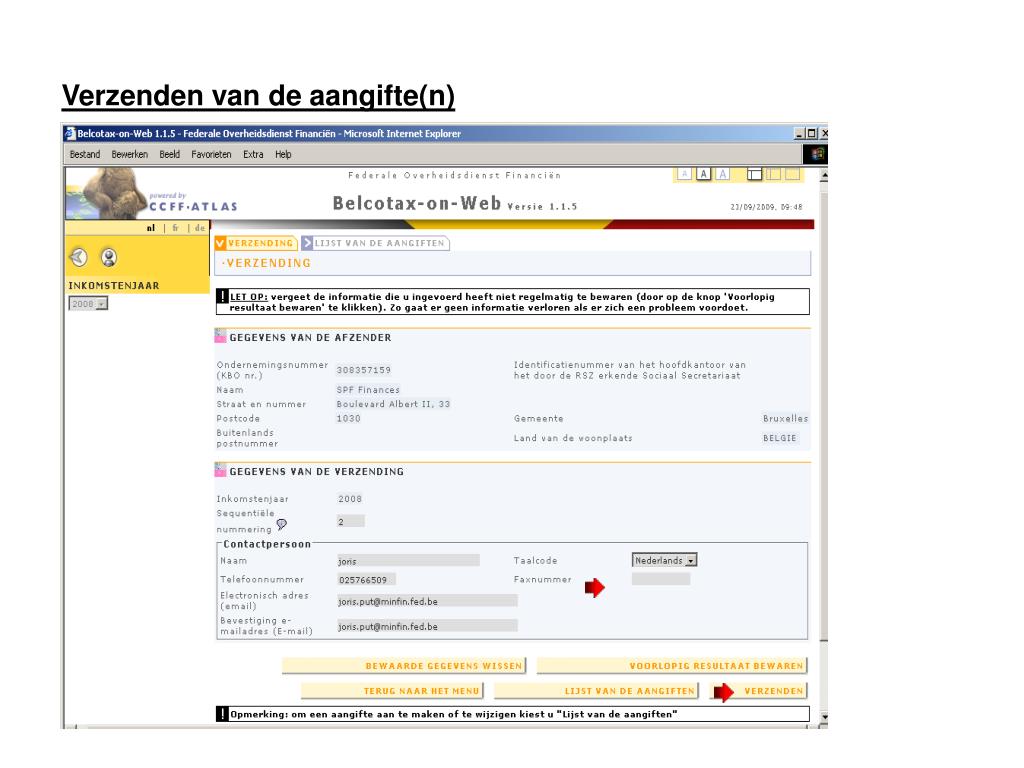Click the Postcode value 1030

tap(348, 418)
